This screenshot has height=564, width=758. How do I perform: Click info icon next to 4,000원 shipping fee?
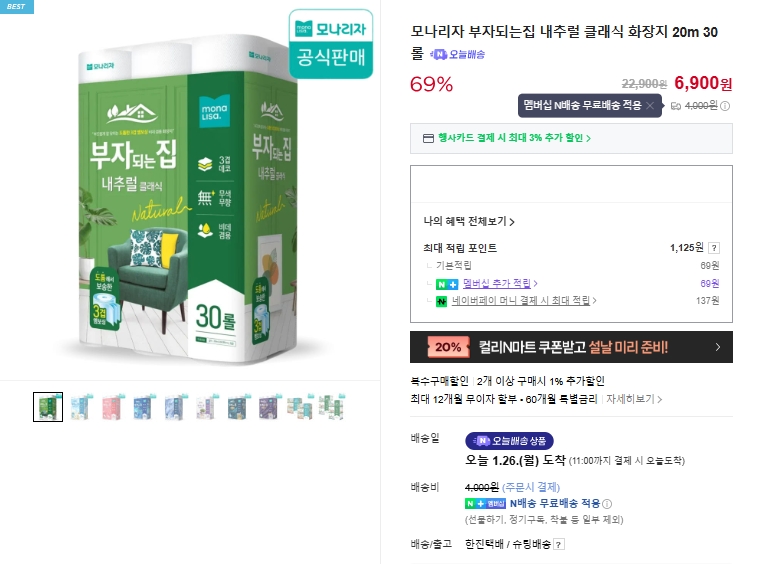[x=725, y=106]
